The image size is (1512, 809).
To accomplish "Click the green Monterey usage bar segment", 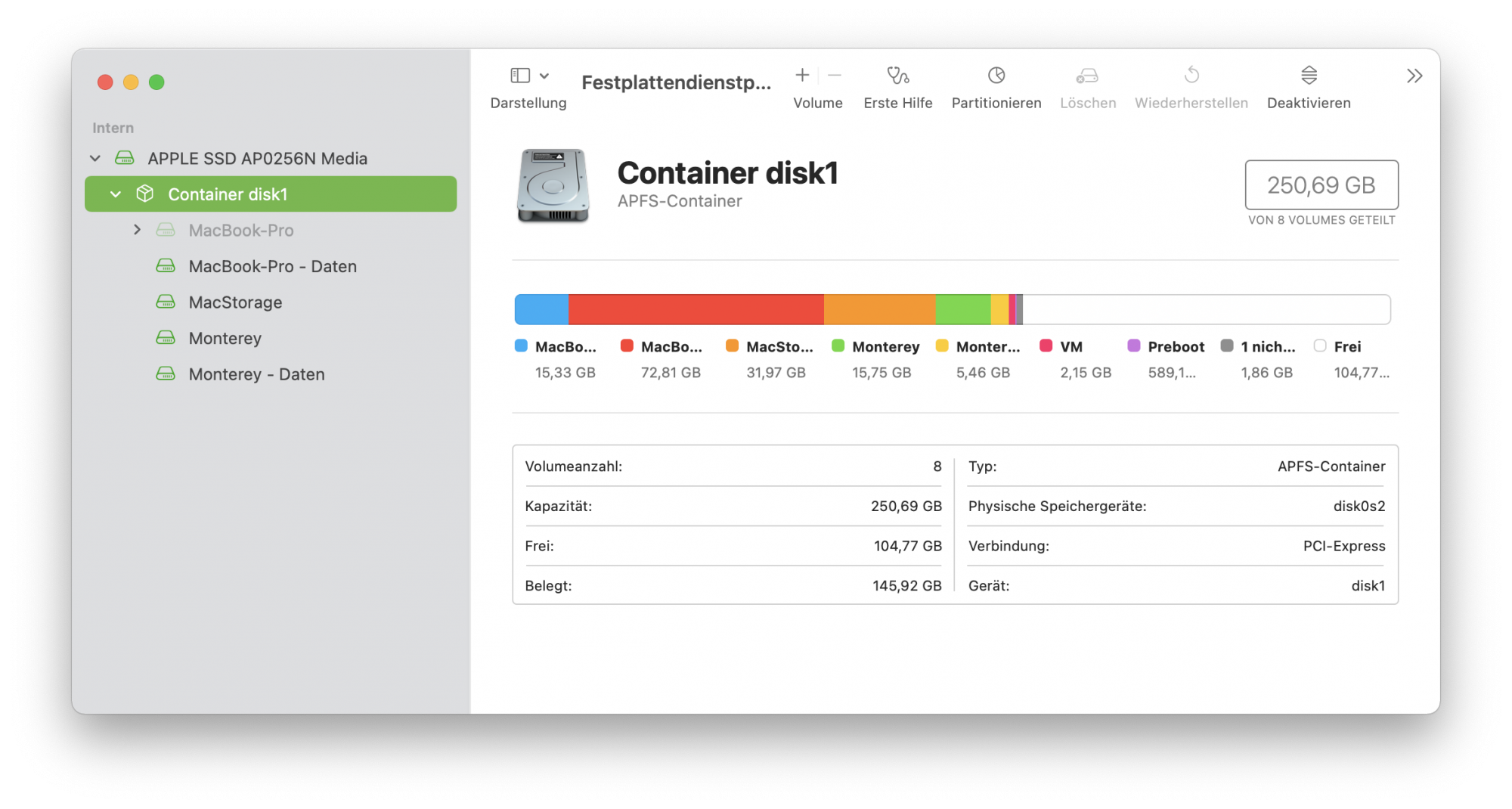I will pyautogui.click(x=963, y=309).
